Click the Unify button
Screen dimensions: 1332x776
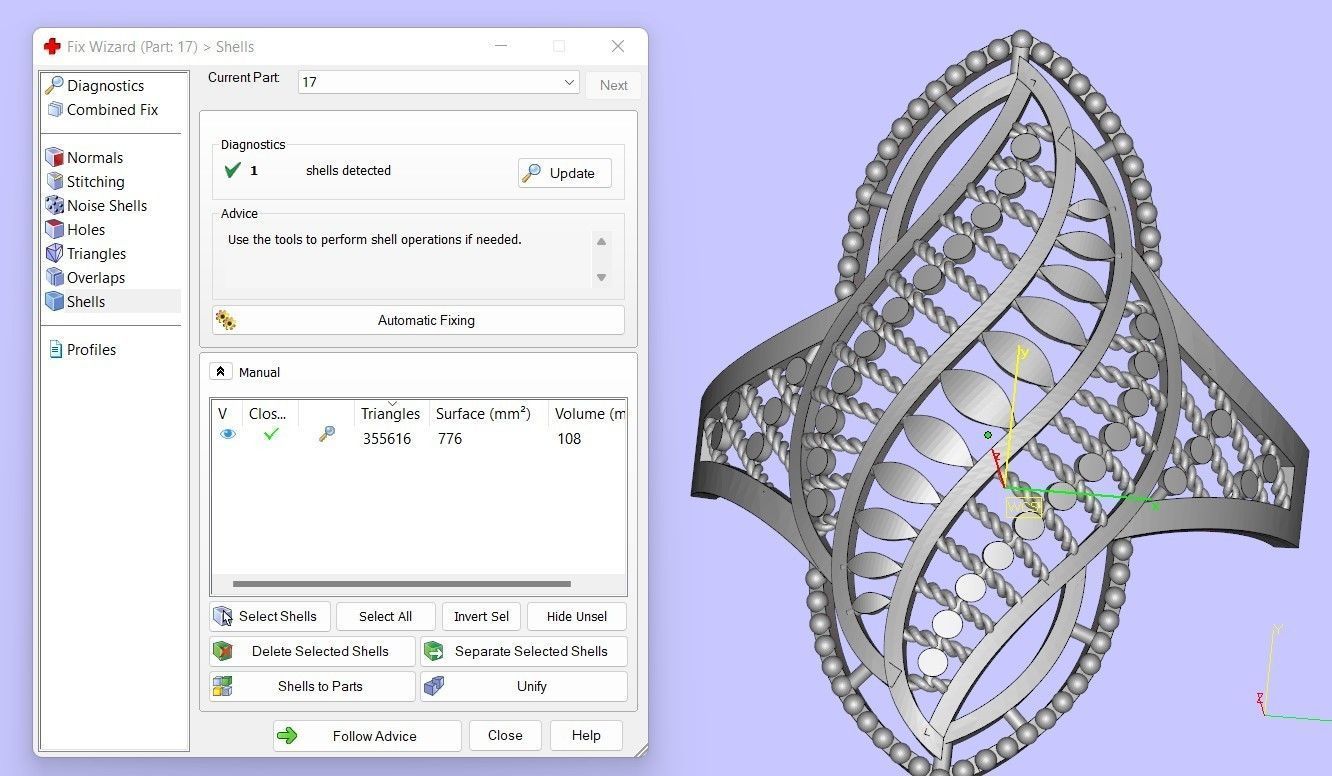[x=524, y=686]
